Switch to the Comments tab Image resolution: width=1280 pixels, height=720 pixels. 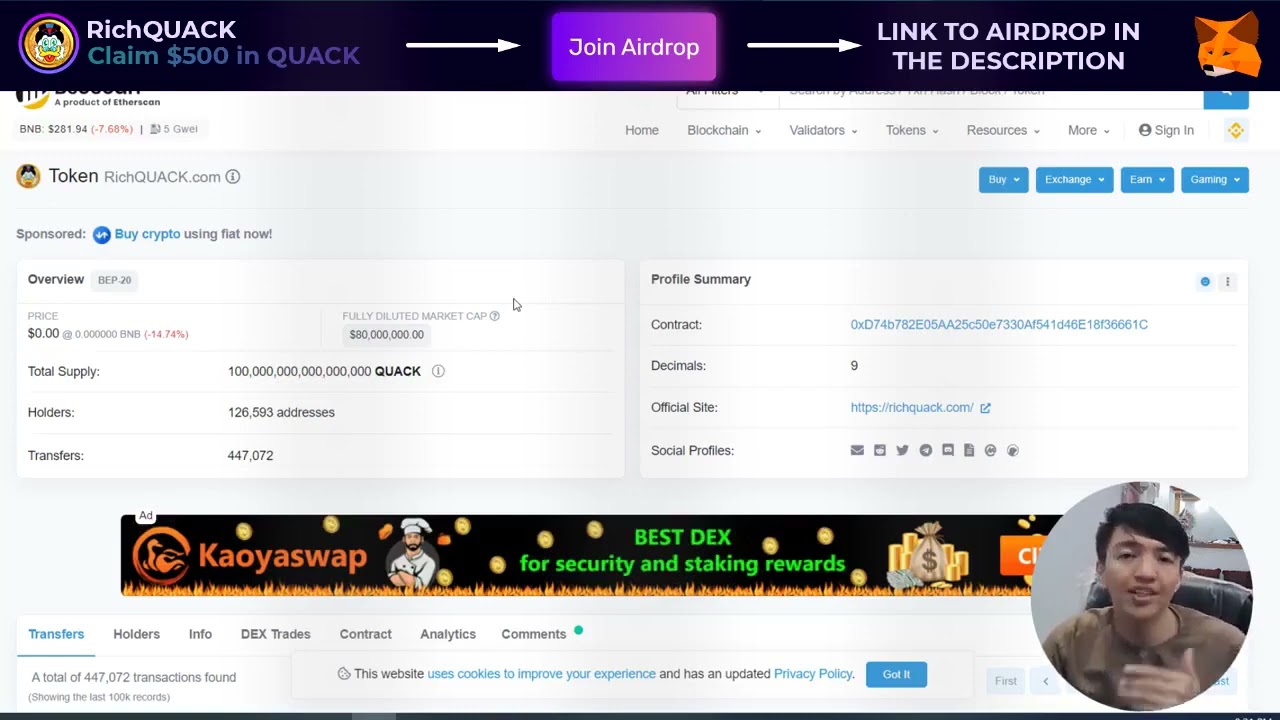[534, 634]
